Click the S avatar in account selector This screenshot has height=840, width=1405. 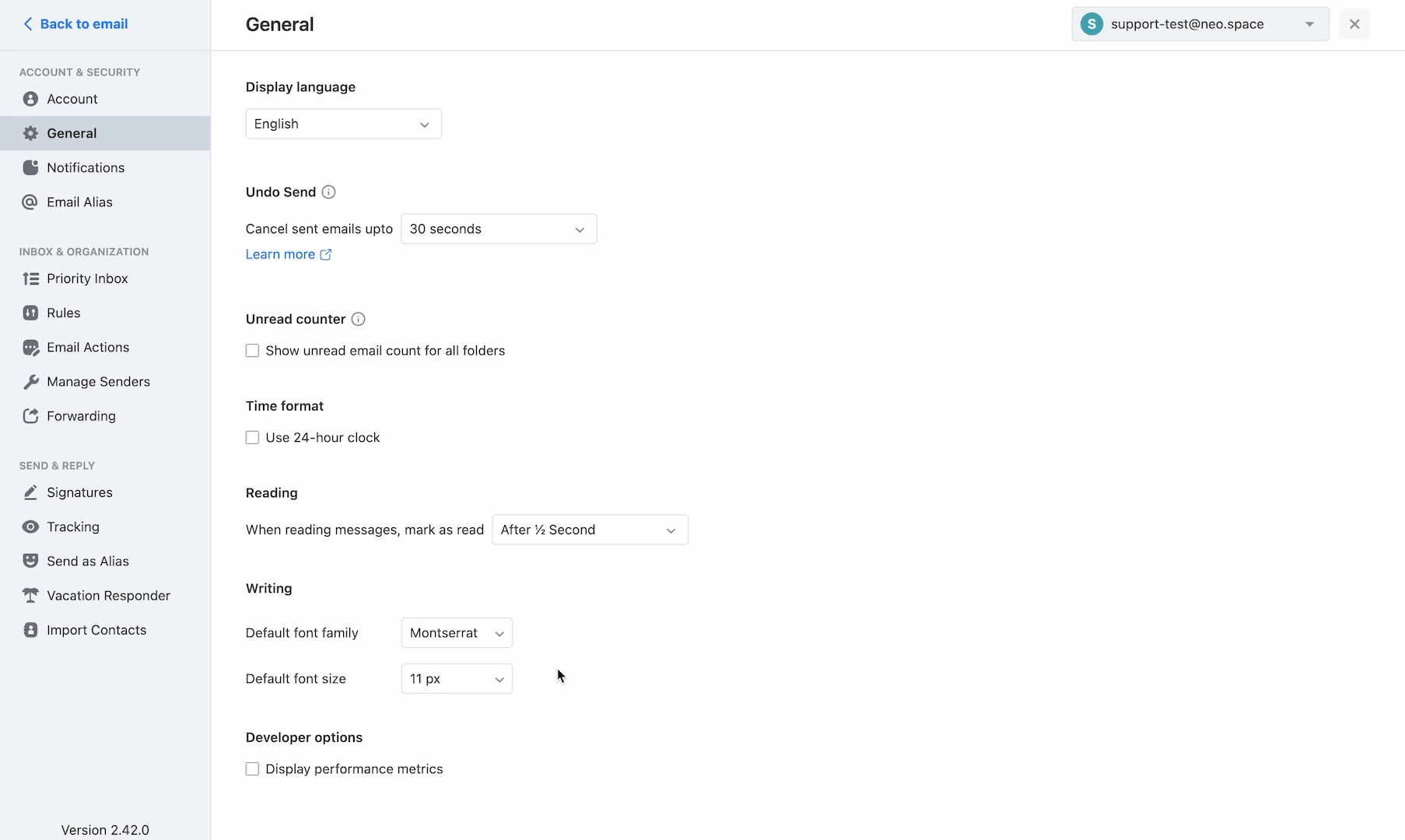tap(1091, 24)
